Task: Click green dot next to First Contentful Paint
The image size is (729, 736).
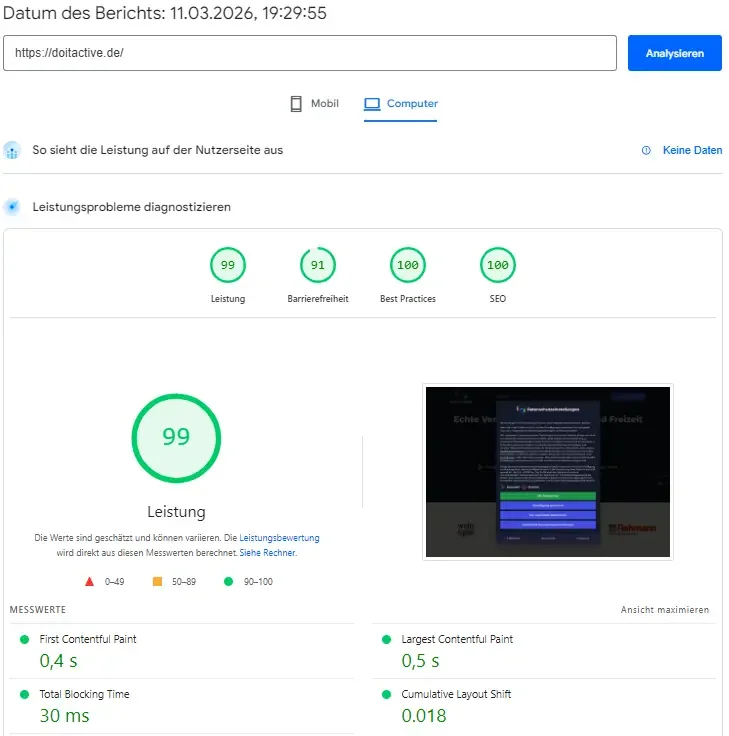Action: click(x=24, y=639)
